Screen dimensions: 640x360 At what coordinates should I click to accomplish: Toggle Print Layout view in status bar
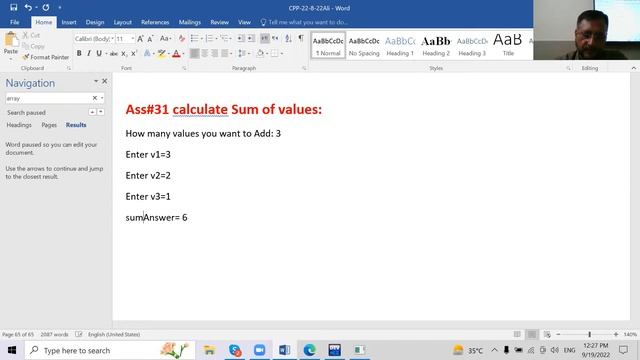531,334
